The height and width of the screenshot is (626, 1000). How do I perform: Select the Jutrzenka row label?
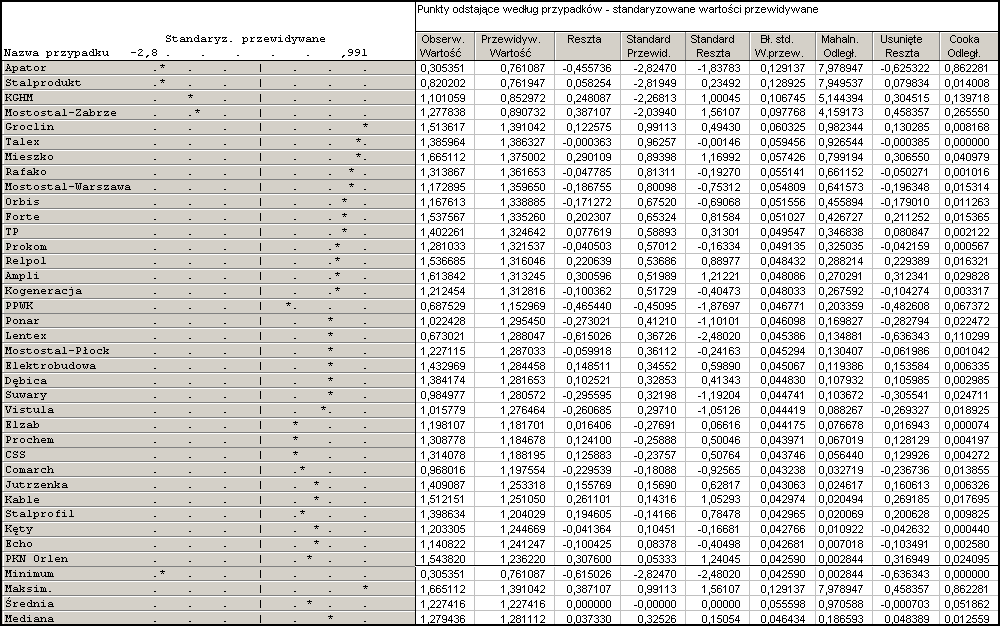click(36, 484)
